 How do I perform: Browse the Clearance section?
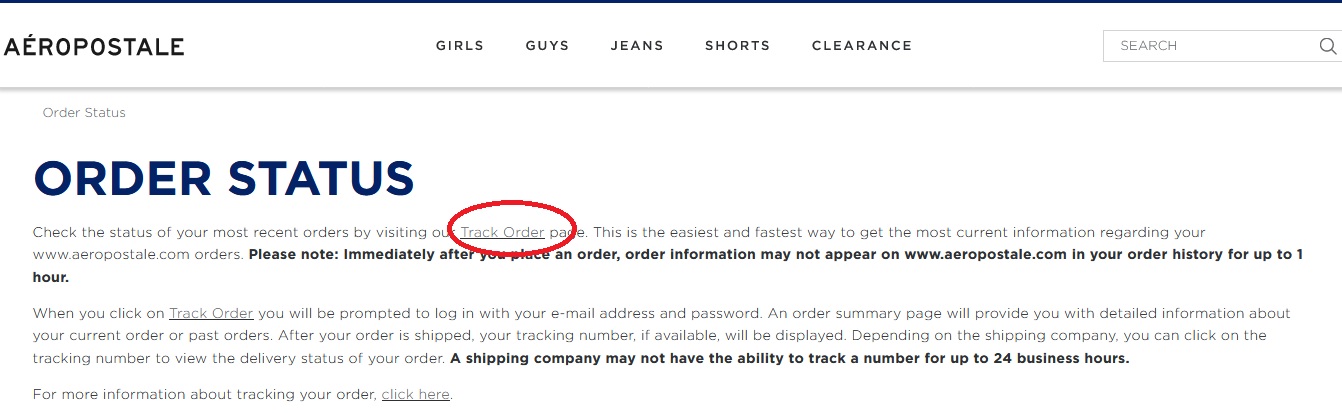click(x=862, y=46)
